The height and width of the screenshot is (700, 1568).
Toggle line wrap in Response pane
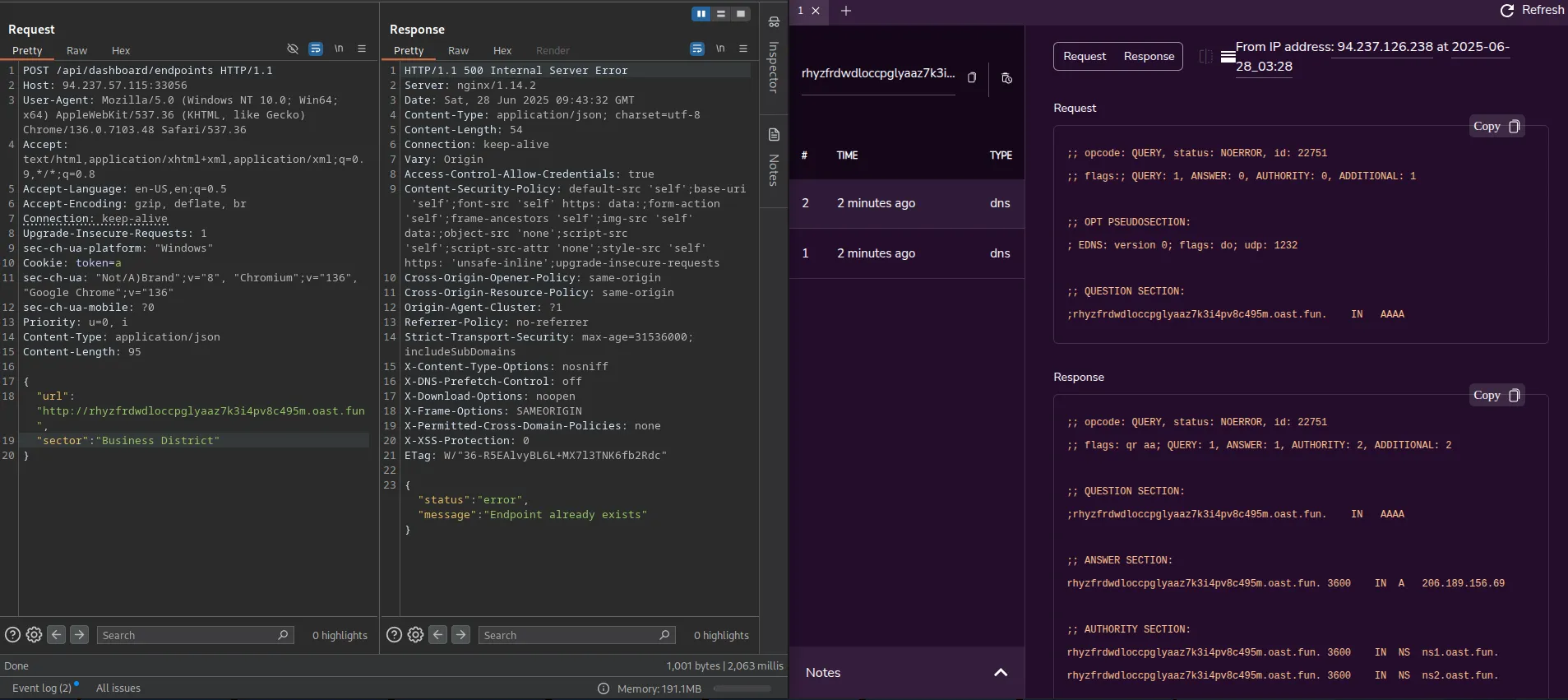point(697,49)
